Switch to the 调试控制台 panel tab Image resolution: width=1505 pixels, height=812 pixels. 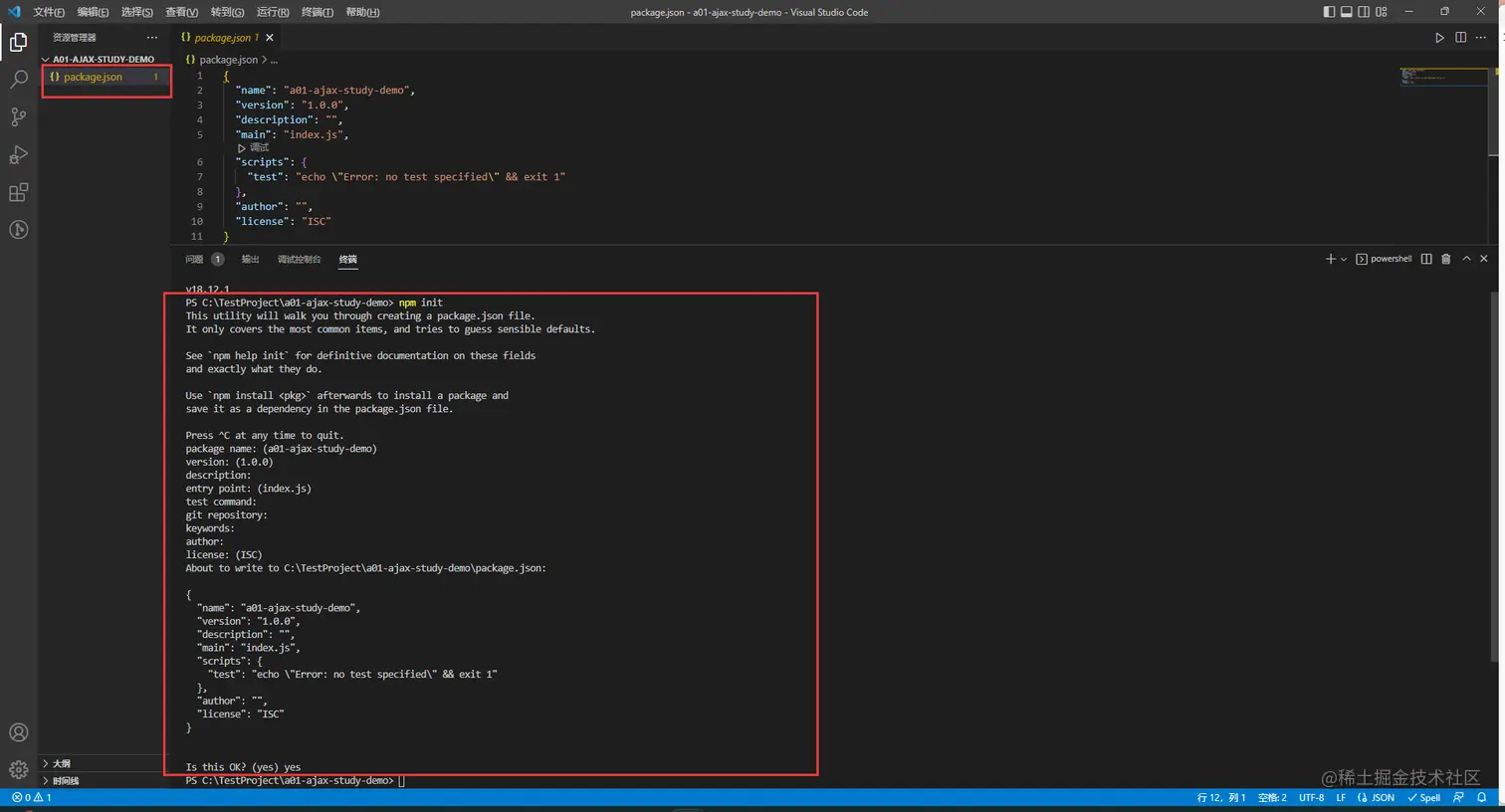(x=299, y=259)
